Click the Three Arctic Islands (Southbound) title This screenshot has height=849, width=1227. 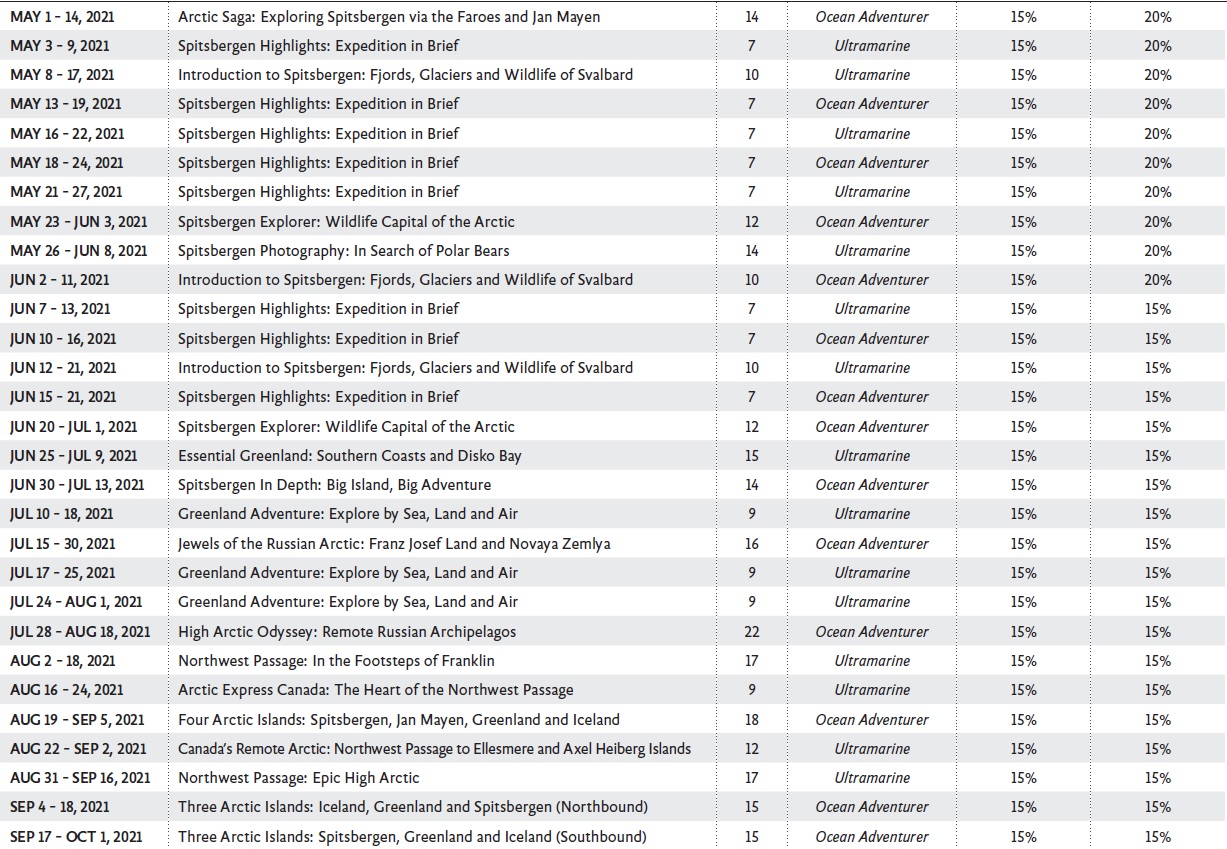pyautogui.click(x=412, y=837)
